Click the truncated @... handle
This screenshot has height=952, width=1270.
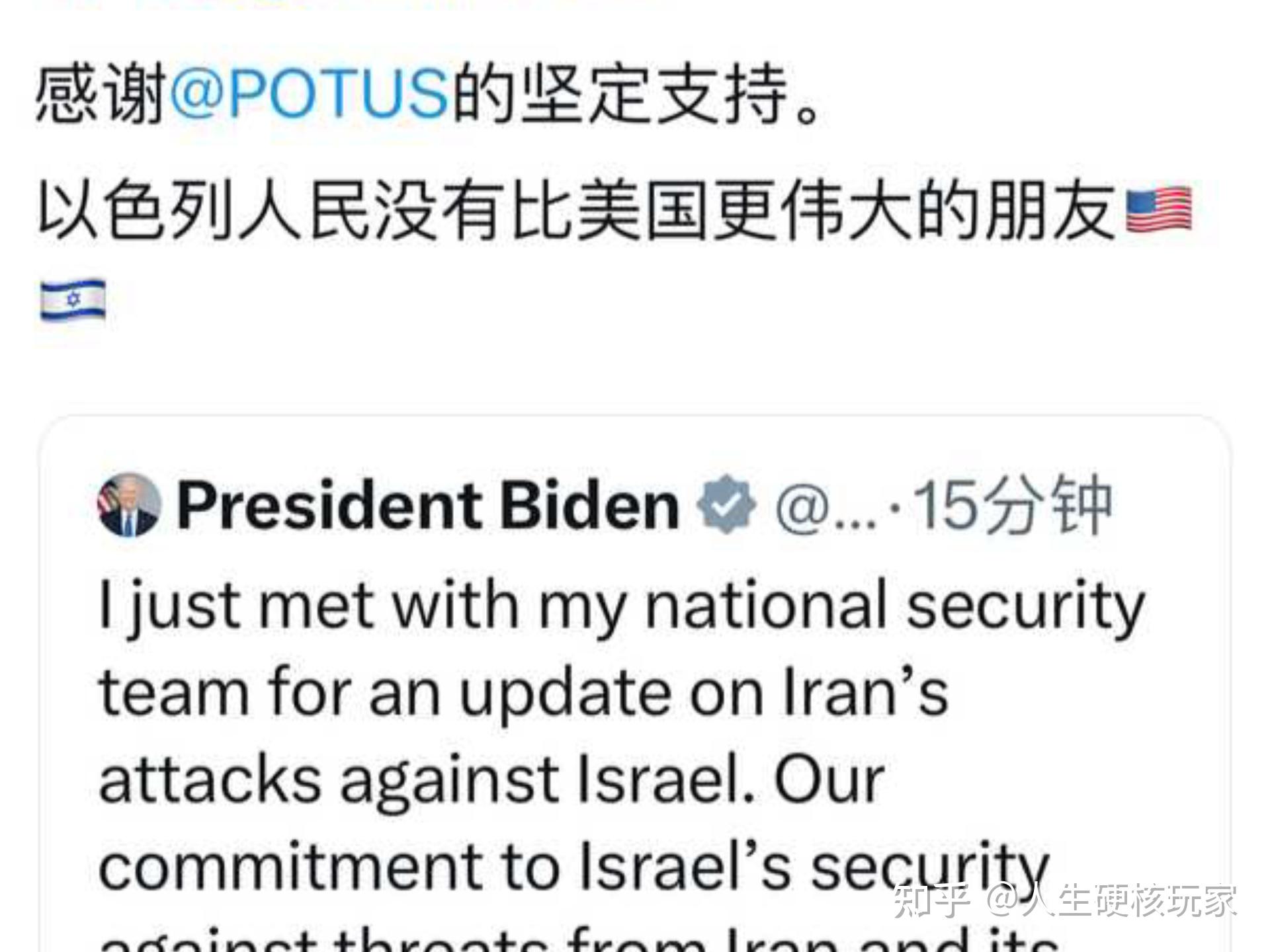(x=826, y=507)
